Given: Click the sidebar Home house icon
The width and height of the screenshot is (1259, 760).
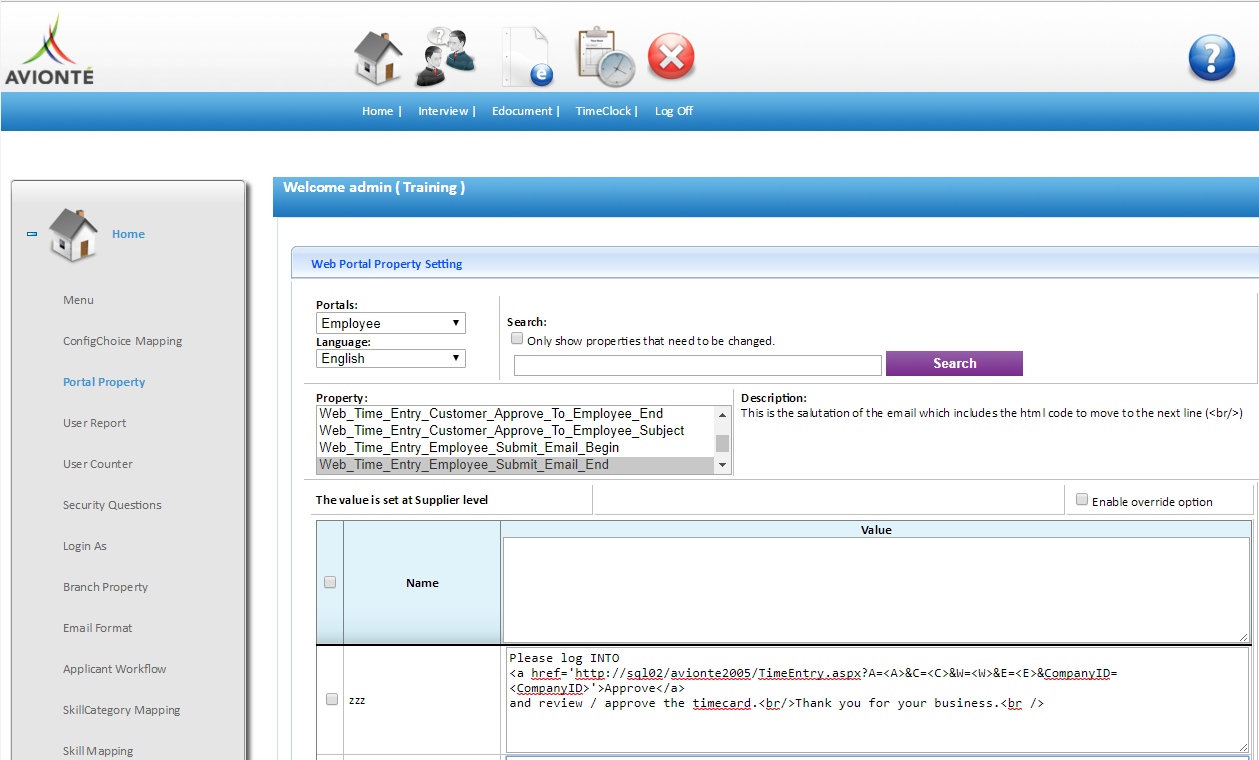Looking at the screenshot, I should (x=74, y=235).
